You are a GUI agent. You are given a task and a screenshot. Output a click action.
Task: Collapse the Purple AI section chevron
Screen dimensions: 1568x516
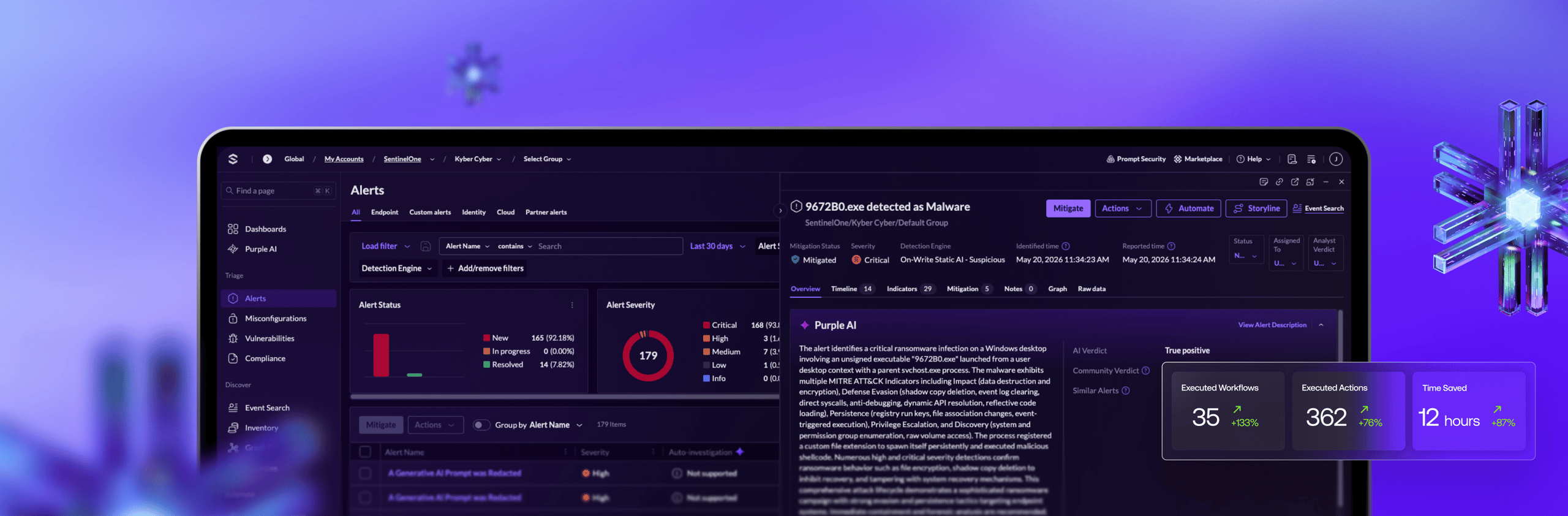point(1321,325)
